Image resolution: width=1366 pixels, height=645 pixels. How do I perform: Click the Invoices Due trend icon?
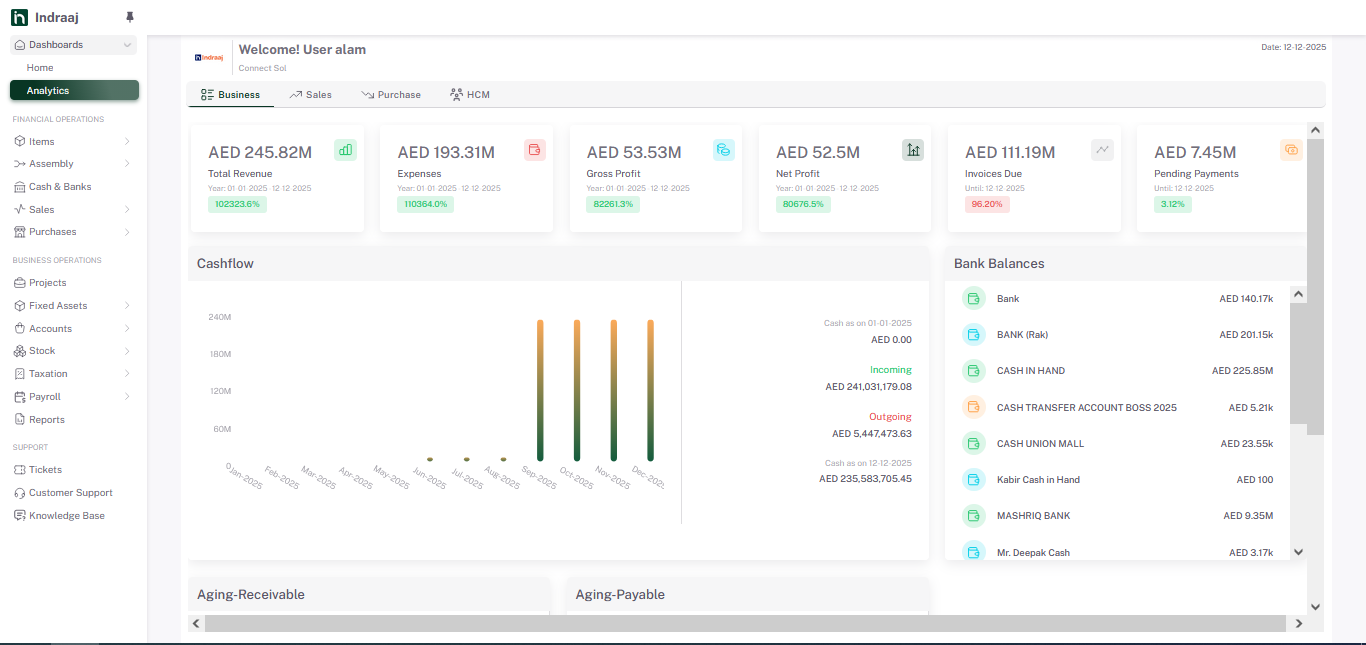1102,150
